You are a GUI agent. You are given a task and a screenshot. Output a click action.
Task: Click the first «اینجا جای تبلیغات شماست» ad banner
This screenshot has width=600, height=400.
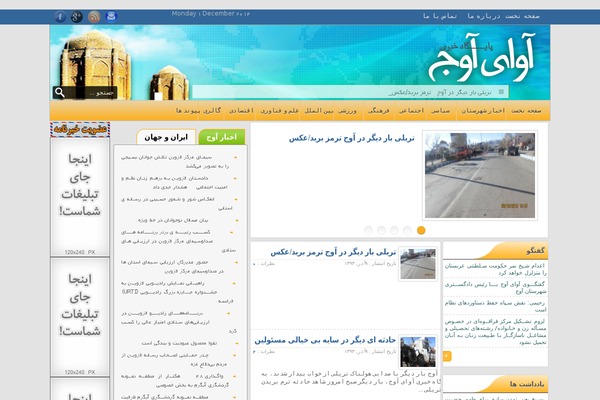[x=80, y=197]
